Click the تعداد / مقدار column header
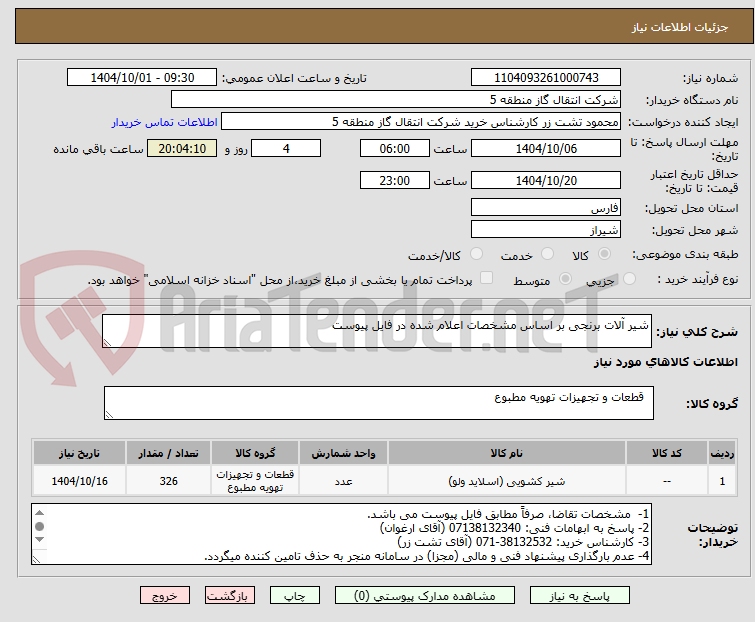The width and height of the screenshot is (755, 622). click(x=168, y=453)
